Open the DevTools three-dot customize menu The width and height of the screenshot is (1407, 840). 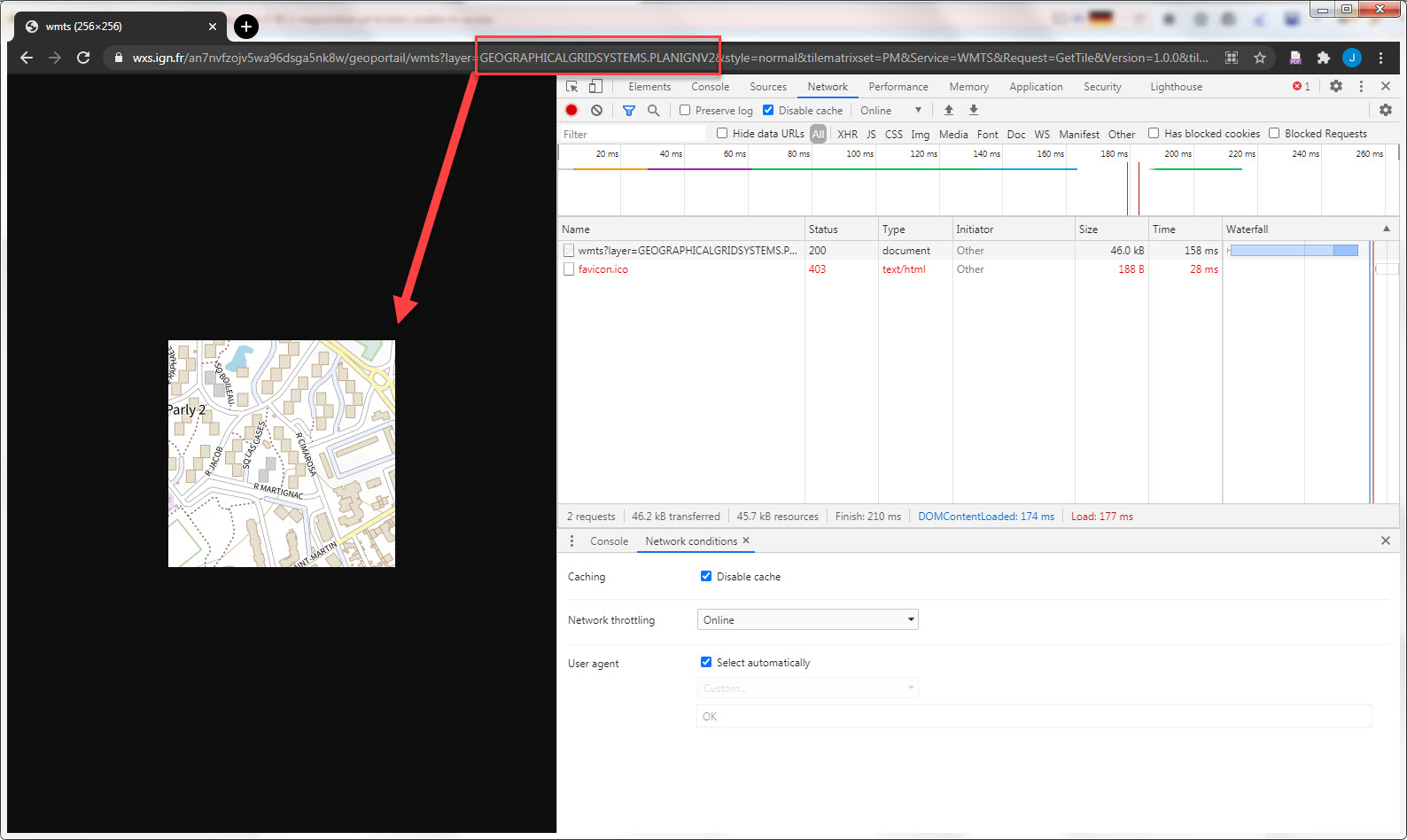point(1361,86)
